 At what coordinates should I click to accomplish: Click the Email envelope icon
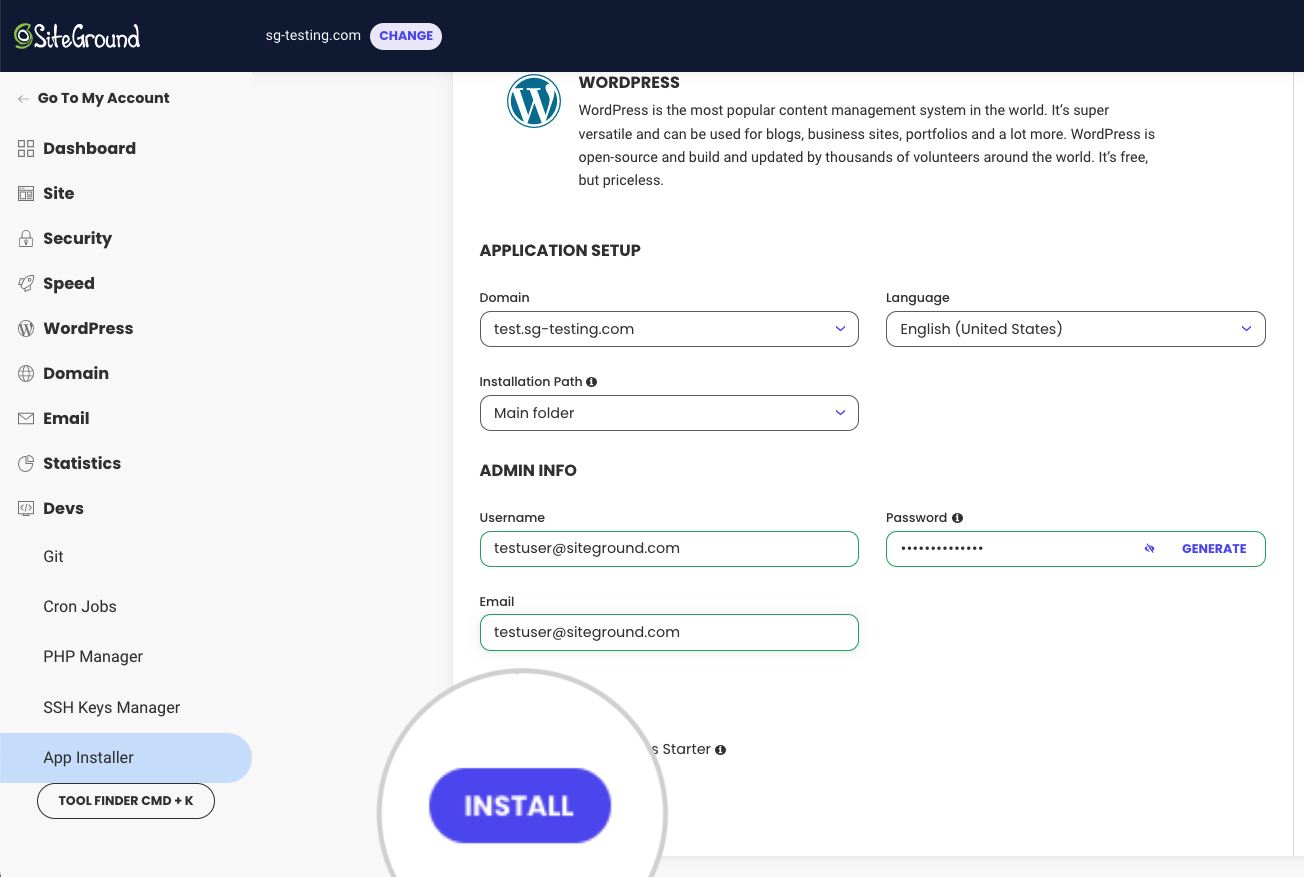click(26, 418)
